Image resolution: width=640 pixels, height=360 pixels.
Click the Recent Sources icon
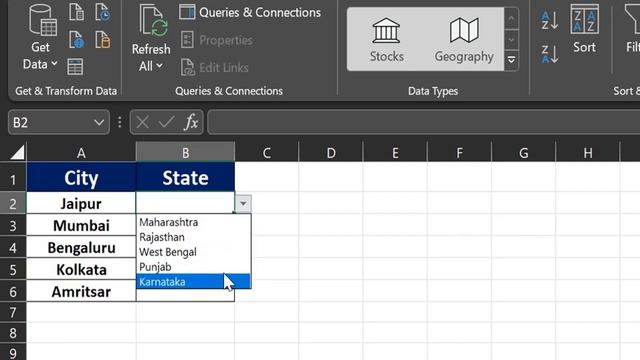click(102, 12)
